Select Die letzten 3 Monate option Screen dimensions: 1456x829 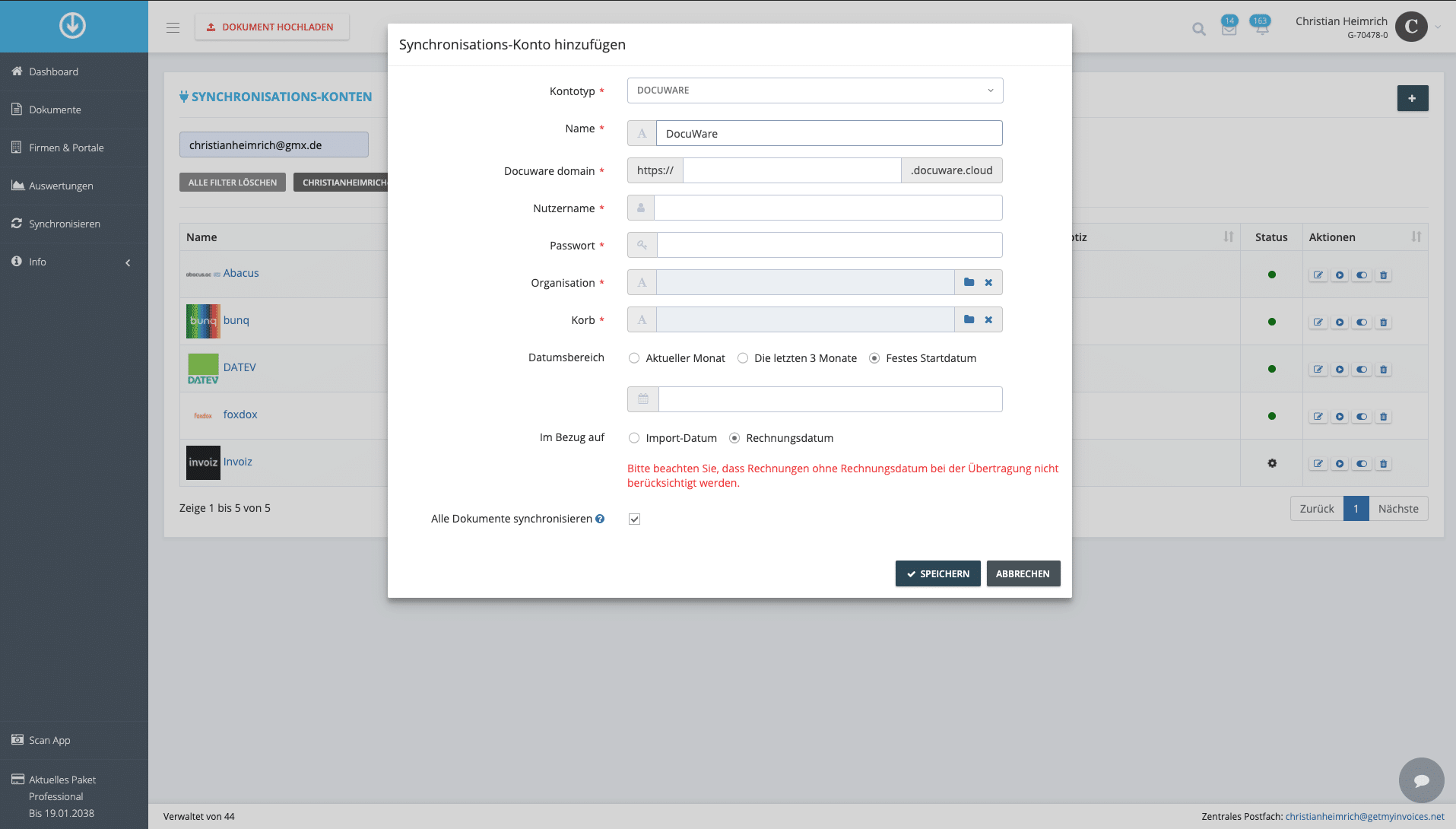(x=743, y=358)
